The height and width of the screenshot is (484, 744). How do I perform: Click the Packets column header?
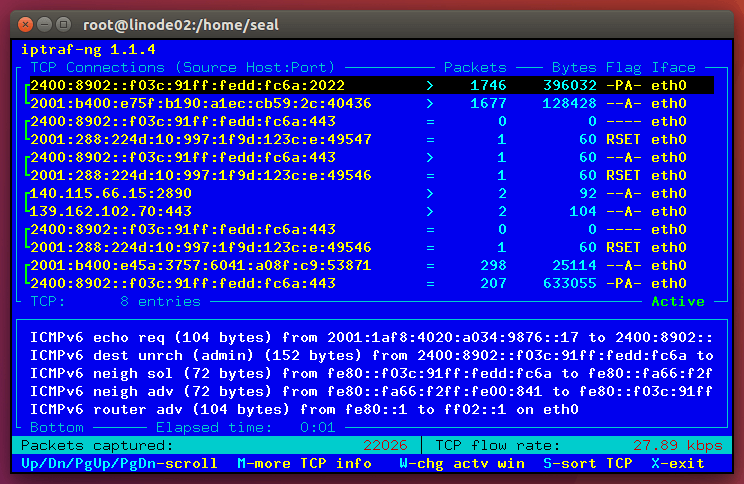click(x=475, y=67)
